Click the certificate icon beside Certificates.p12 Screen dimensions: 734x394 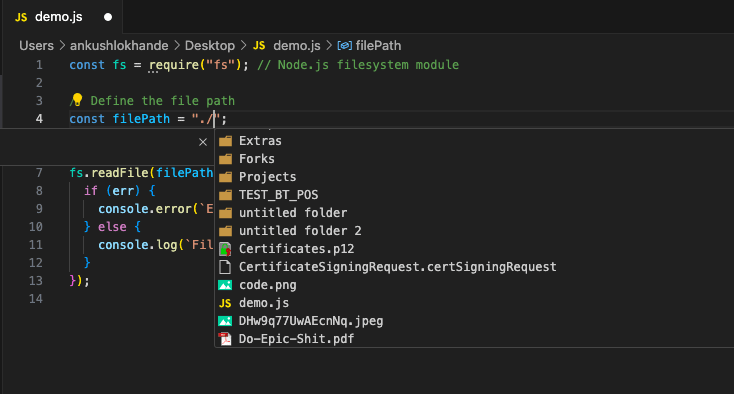225,249
